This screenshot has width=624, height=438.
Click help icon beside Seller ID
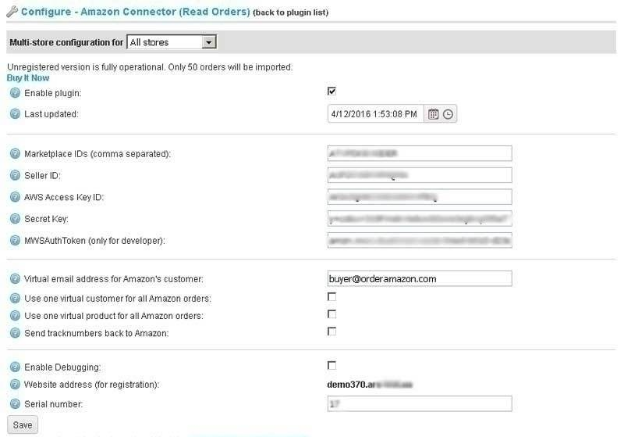click(x=14, y=175)
